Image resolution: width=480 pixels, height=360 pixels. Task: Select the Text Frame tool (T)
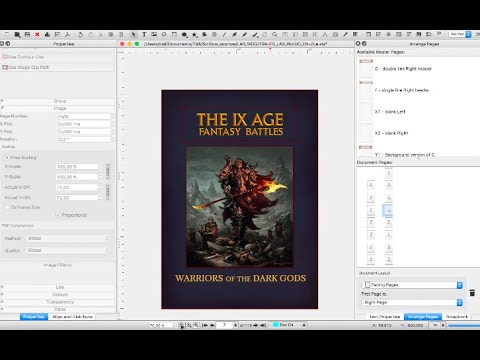[144, 34]
